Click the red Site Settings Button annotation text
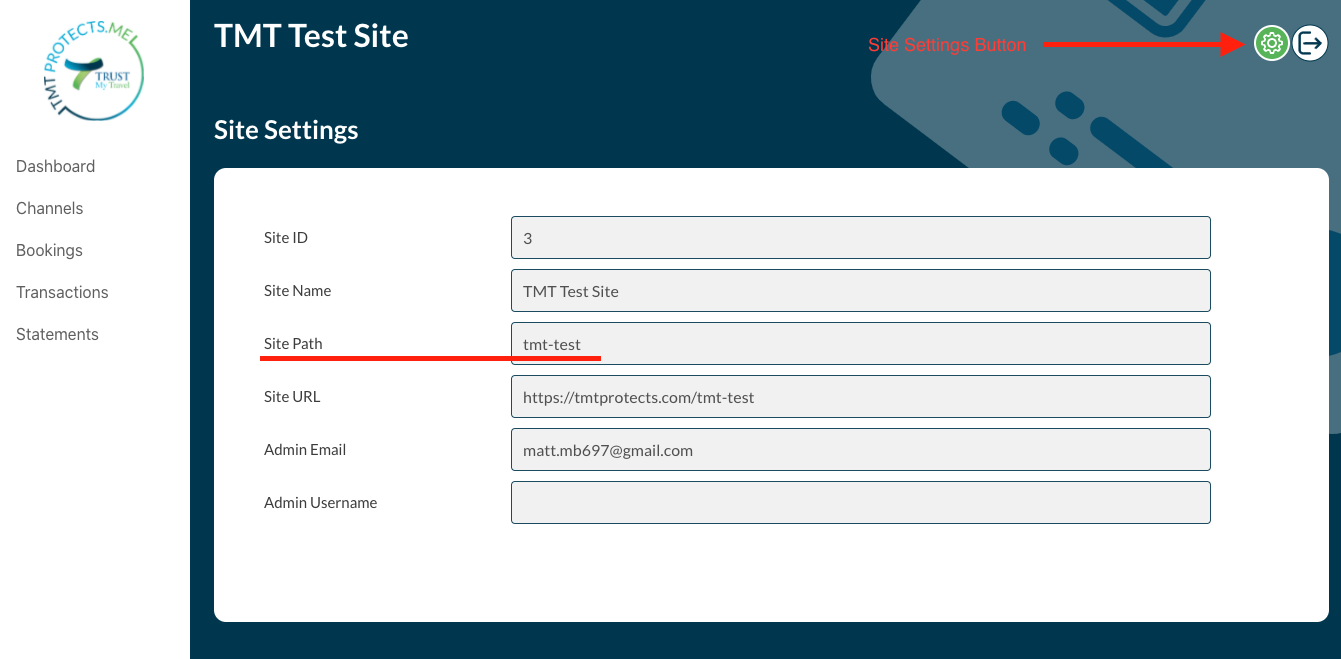 tap(947, 44)
